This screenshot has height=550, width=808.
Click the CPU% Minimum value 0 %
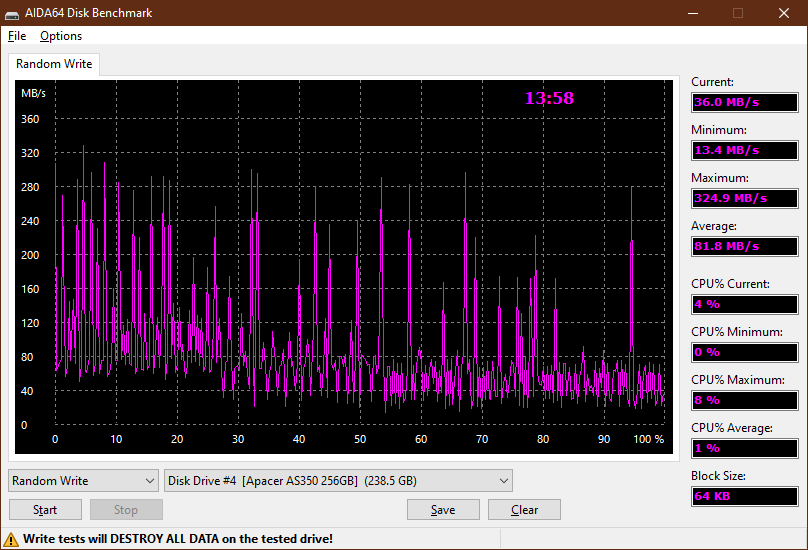745,352
